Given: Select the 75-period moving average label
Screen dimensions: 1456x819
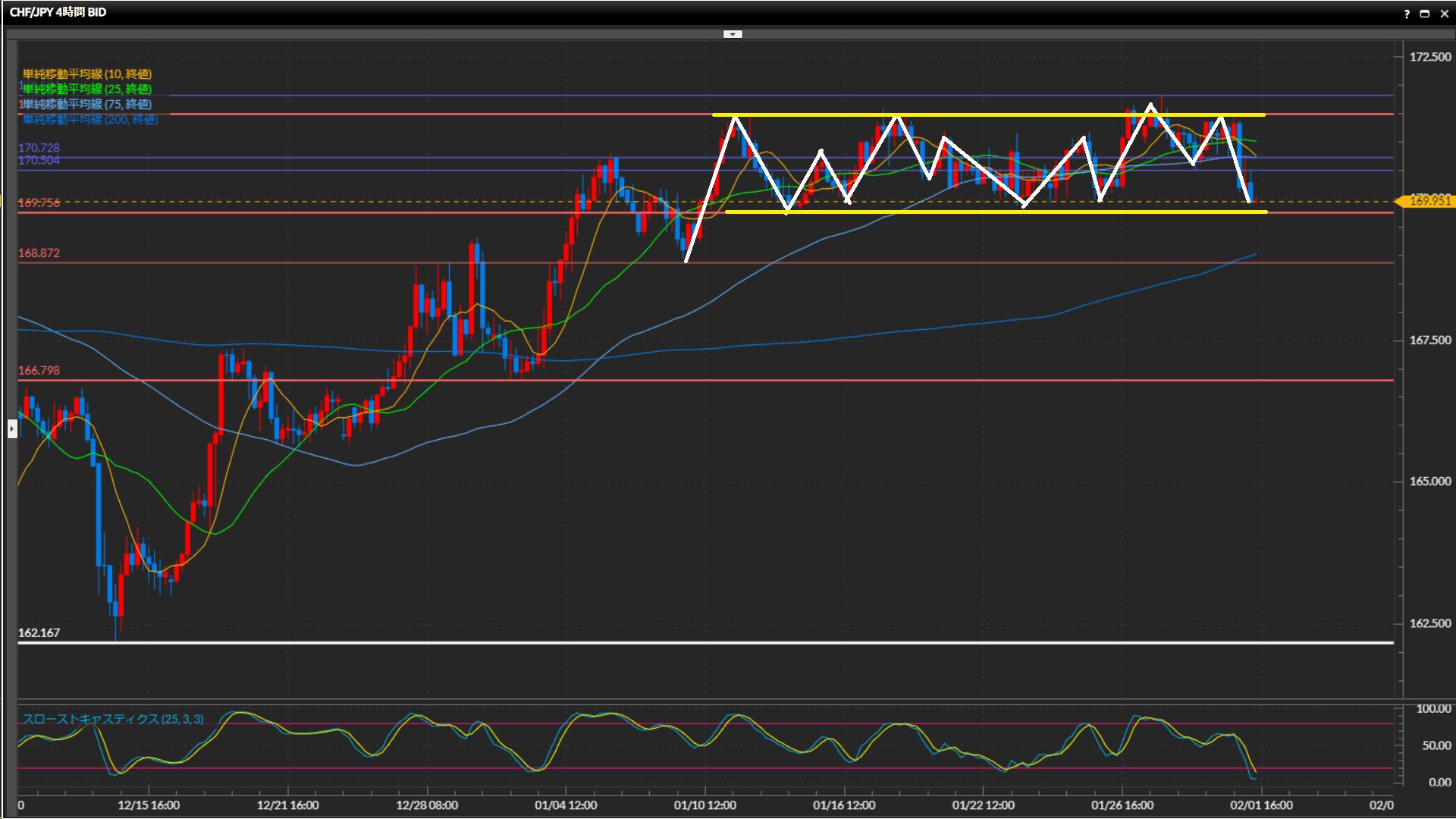Looking at the screenshot, I should 87,104.
